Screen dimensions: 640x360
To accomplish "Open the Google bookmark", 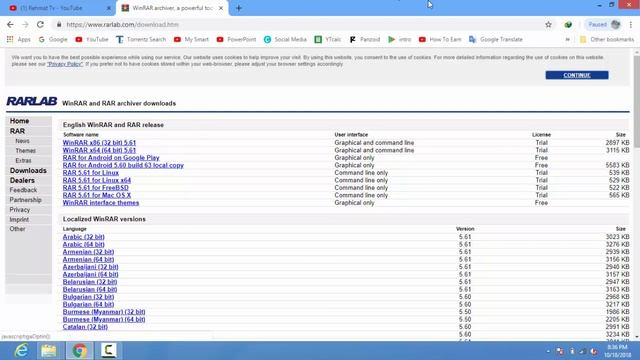I will [x=53, y=39].
